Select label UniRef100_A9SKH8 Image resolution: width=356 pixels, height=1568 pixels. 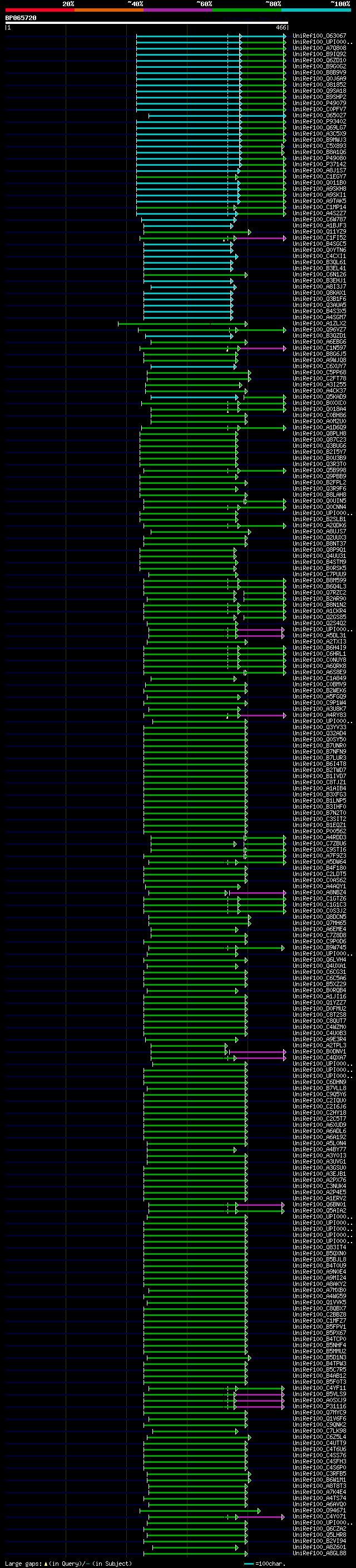tap(319, 189)
